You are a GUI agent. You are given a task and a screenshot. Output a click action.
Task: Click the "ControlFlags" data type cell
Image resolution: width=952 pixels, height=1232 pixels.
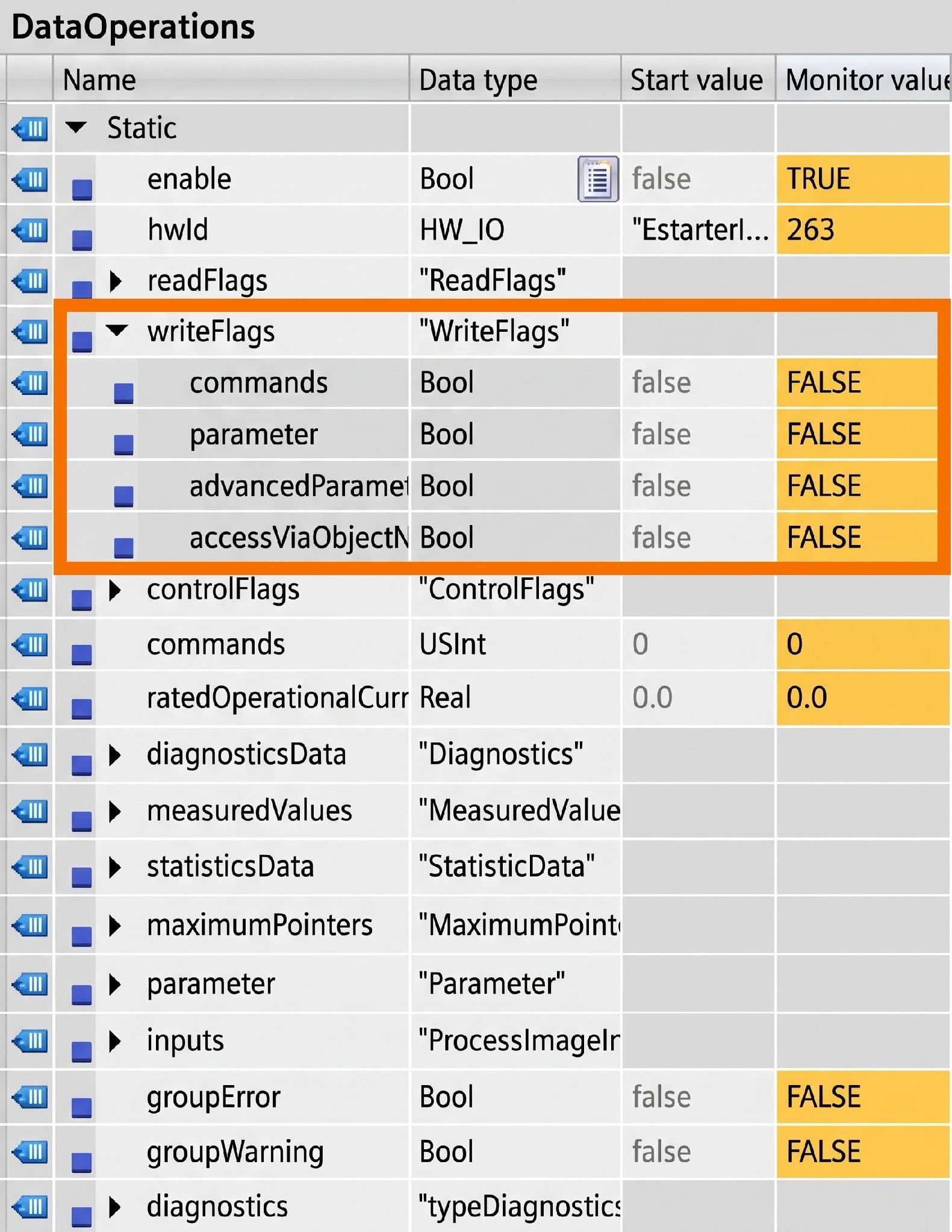(515, 590)
